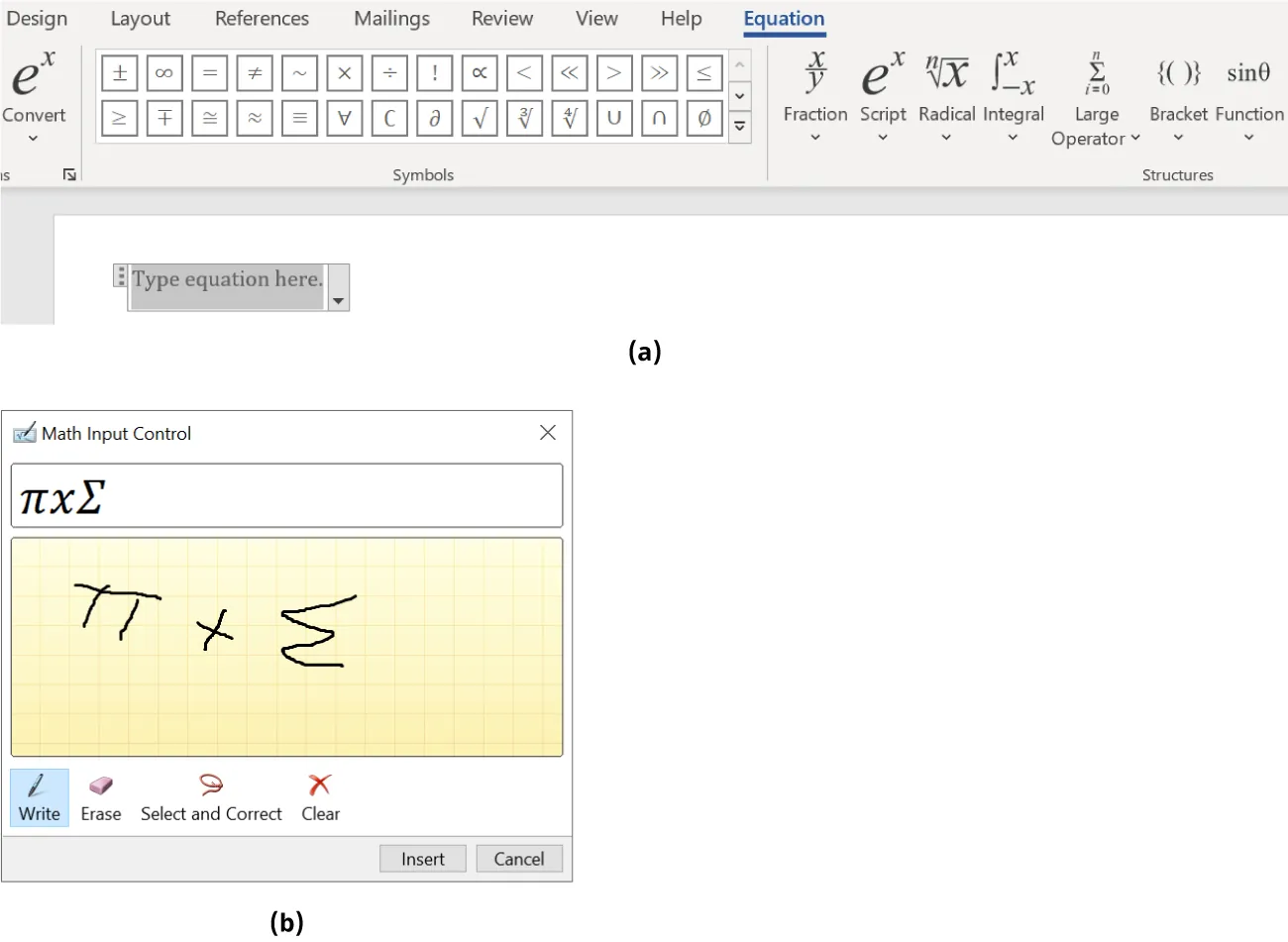Cancel the Math Input Control dialog

pos(519,858)
